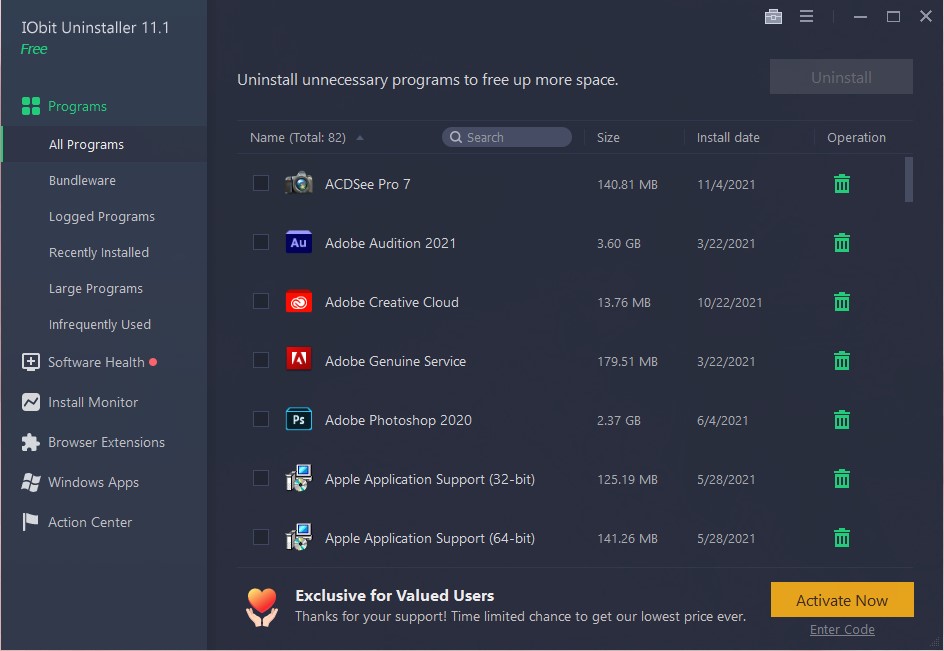Delete Adobe Audition 2021 via trash icon
Viewport: 944px width, 651px height.
(842, 243)
